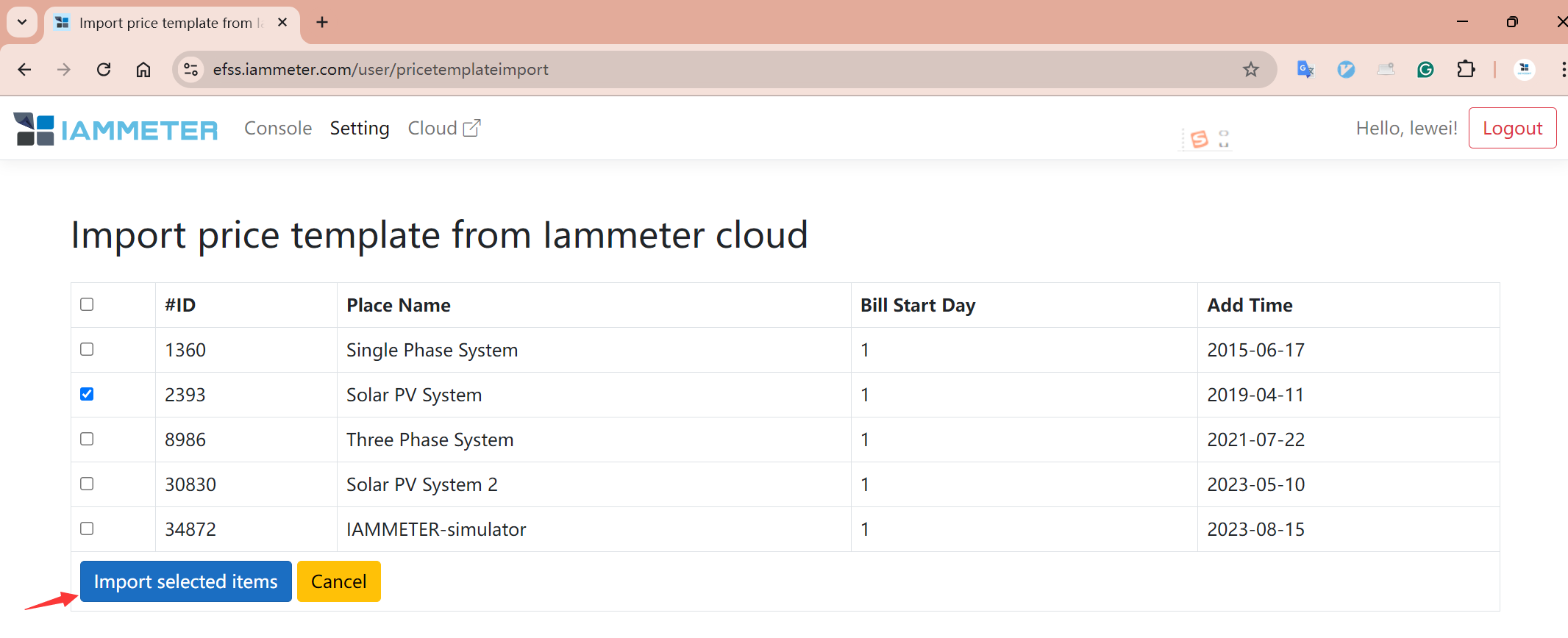The image size is (1568, 638).
Task: Minimize the browser window
Action: click(x=1462, y=22)
